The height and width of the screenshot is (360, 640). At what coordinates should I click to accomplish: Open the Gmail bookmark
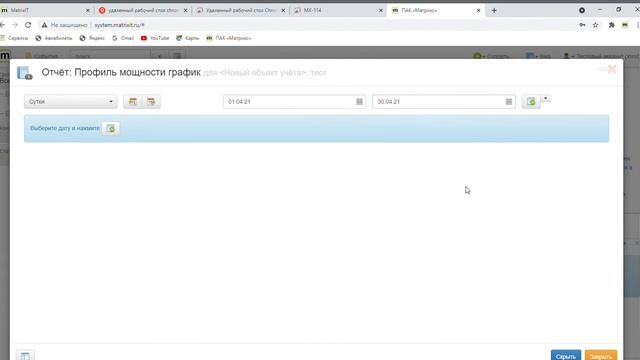pos(123,38)
